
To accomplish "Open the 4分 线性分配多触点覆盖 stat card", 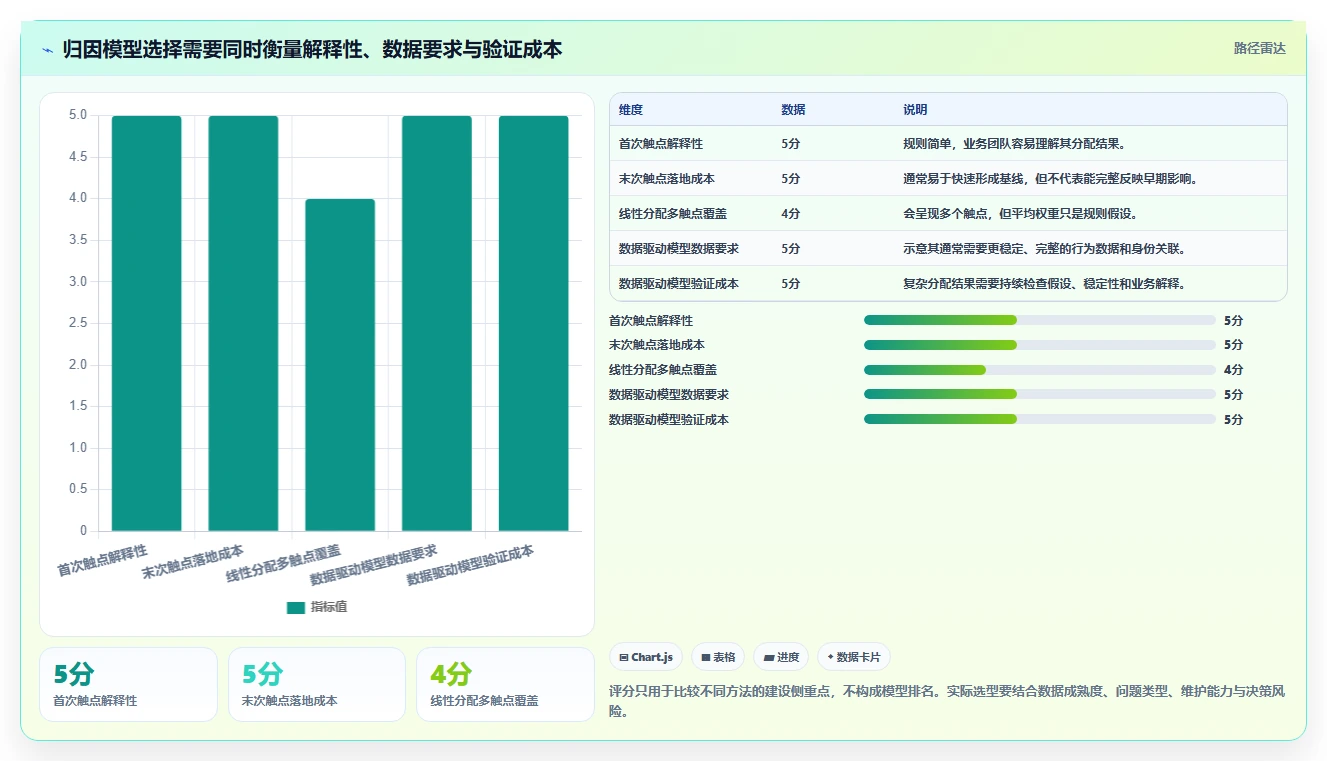I will point(505,685).
